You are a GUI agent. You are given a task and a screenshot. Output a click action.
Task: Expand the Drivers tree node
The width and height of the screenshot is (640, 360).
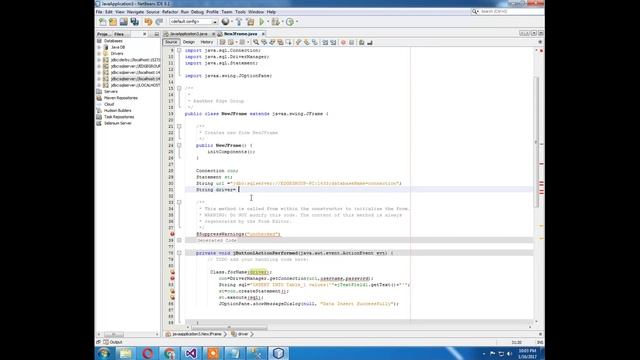99,53
